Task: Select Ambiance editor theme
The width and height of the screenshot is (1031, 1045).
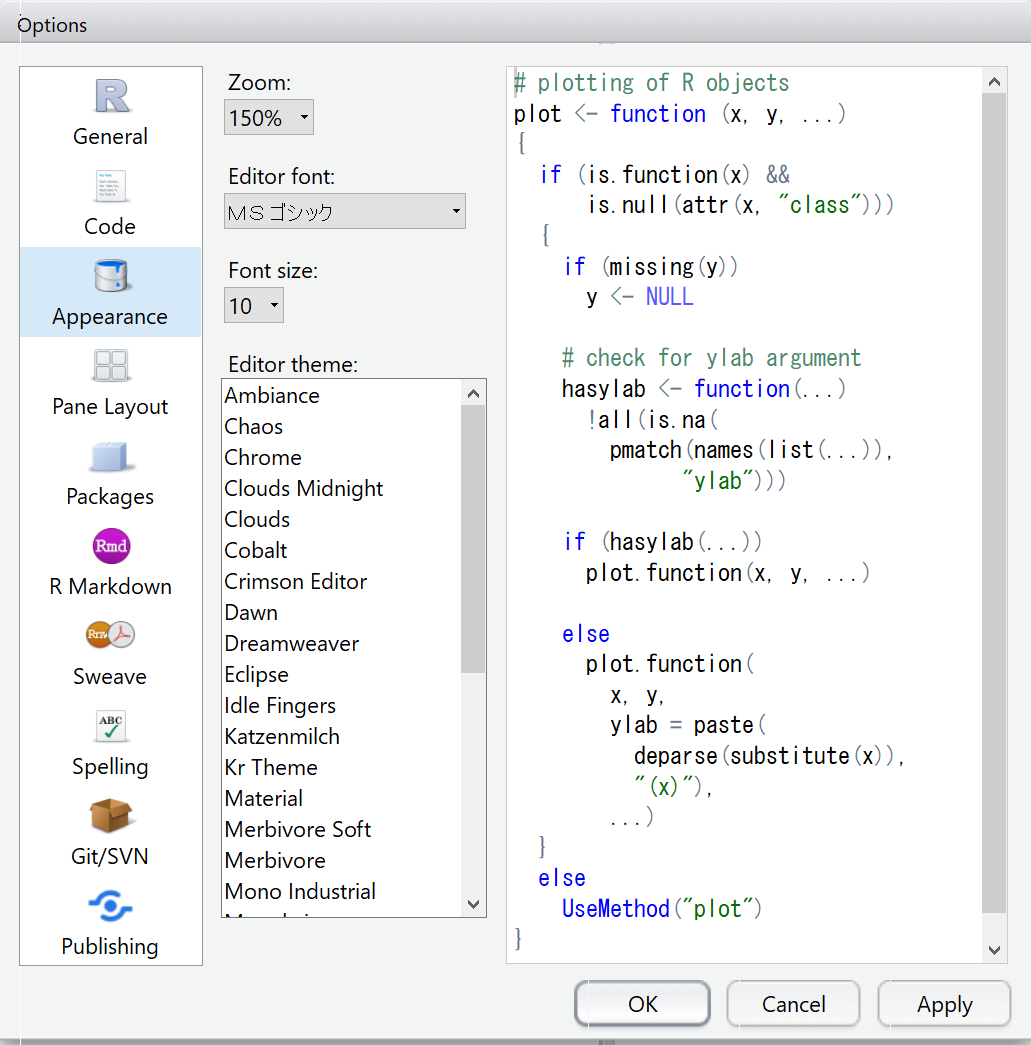Action: coord(341,395)
